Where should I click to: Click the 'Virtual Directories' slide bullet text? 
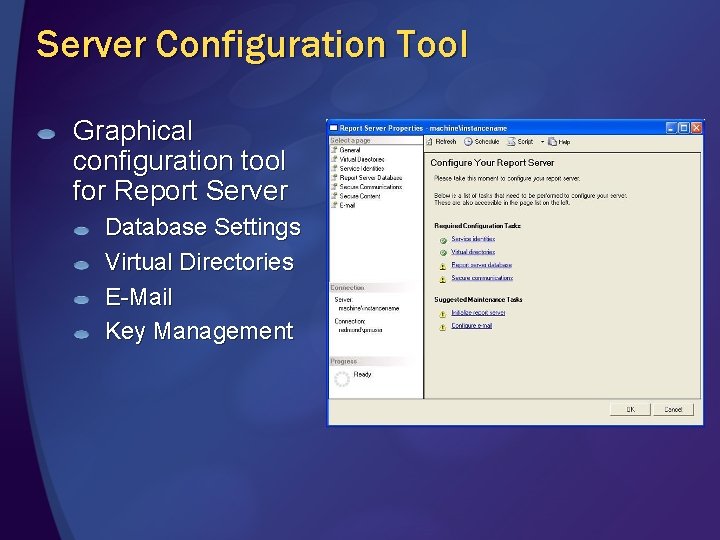coord(199,262)
